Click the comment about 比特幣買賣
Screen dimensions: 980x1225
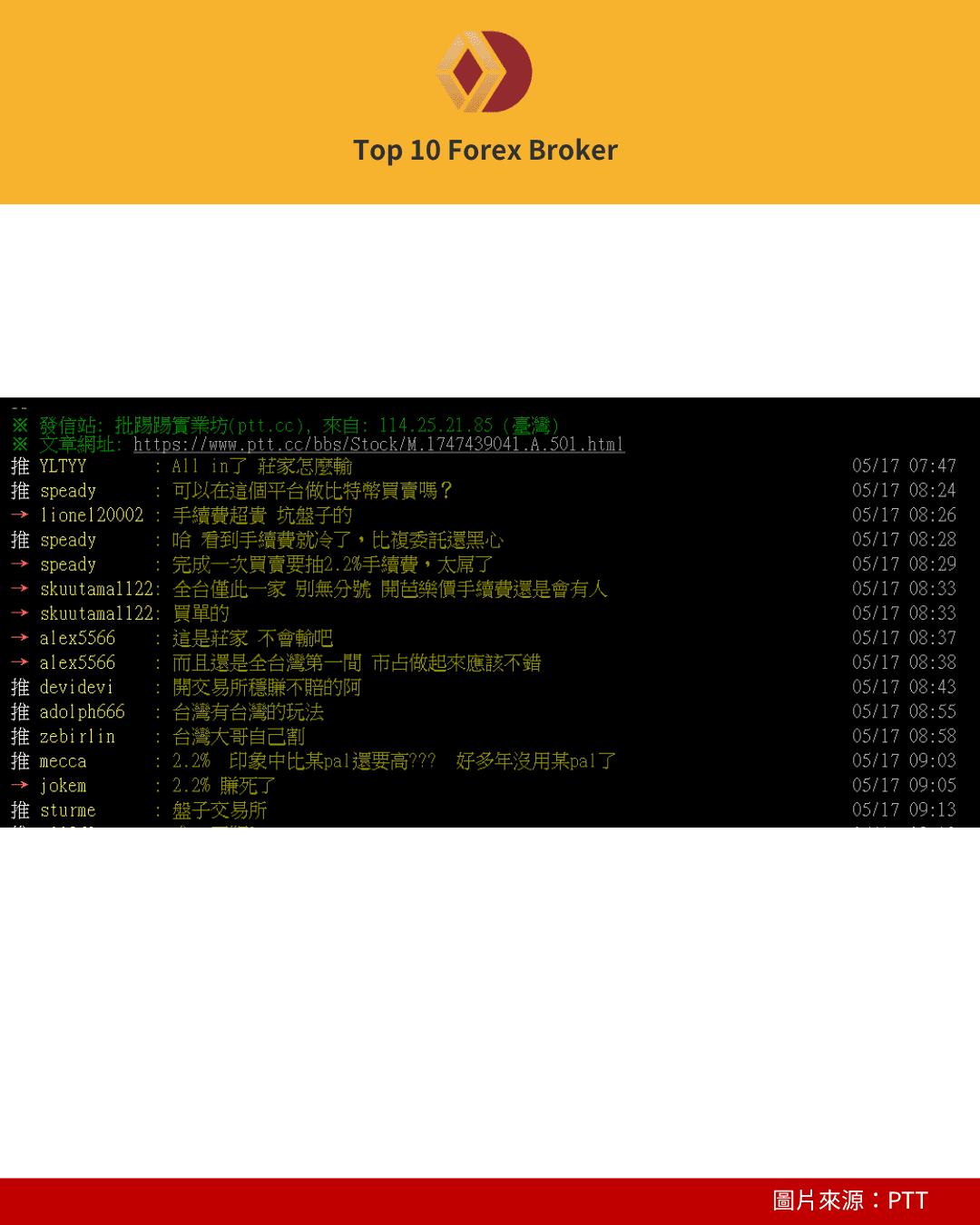click(x=309, y=490)
